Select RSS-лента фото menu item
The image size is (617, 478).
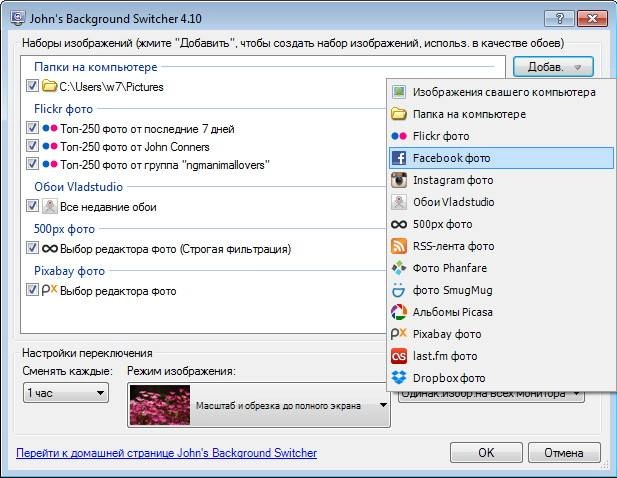501,246
